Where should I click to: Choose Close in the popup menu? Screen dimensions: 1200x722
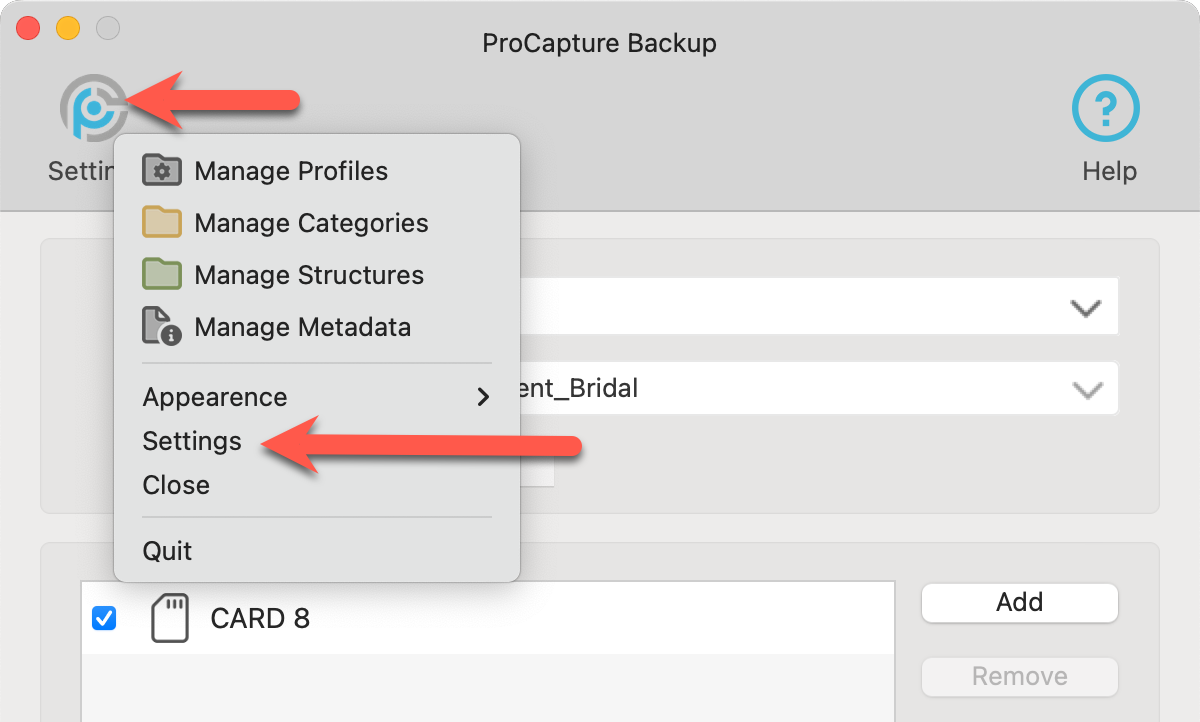[x=176, y=485]
